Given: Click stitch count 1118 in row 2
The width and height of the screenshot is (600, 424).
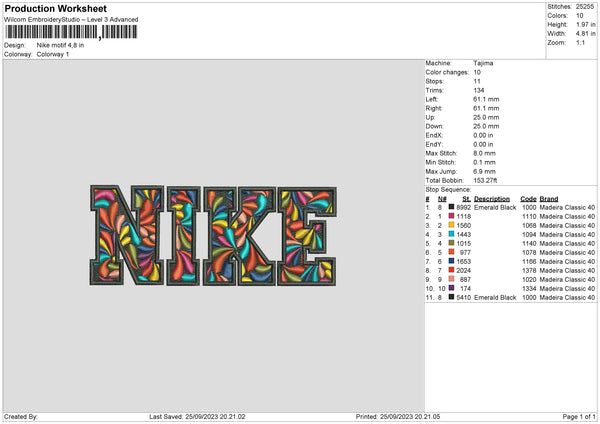Looking at the screenshot, I should pyautogui.click(x=463, y=217).
